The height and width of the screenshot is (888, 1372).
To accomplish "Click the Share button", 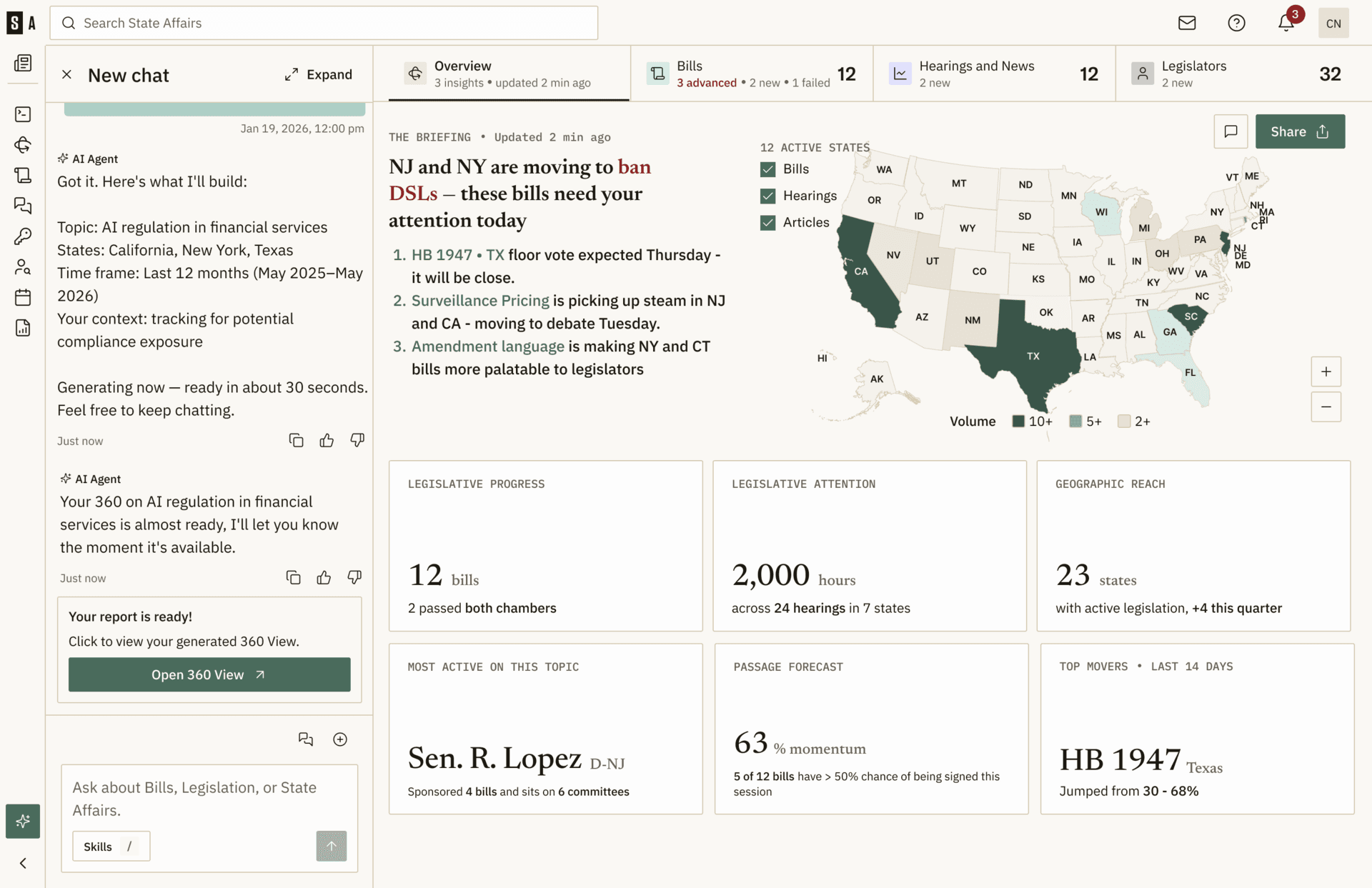I will pos(1300,131).
